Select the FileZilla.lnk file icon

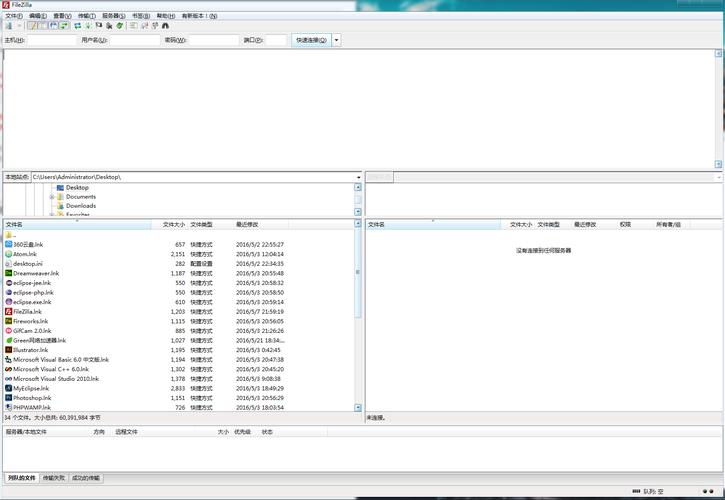[8, 311]
